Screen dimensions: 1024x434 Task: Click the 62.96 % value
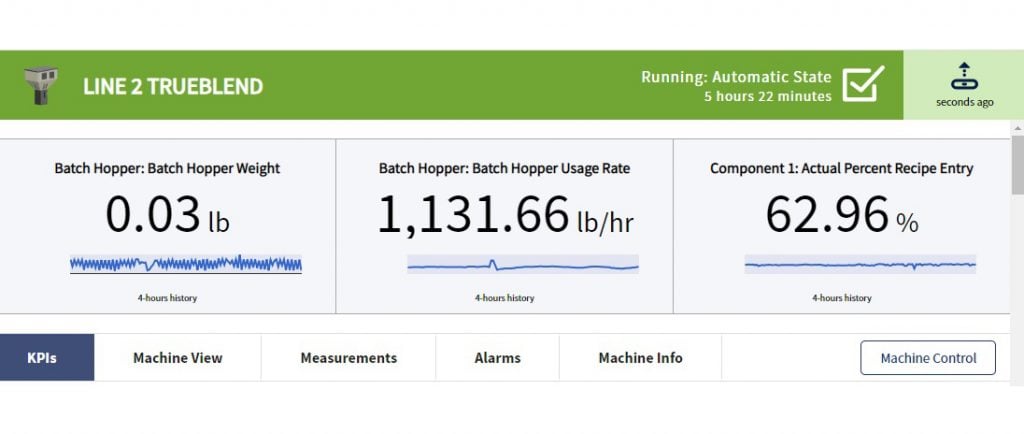click(842, 215)
